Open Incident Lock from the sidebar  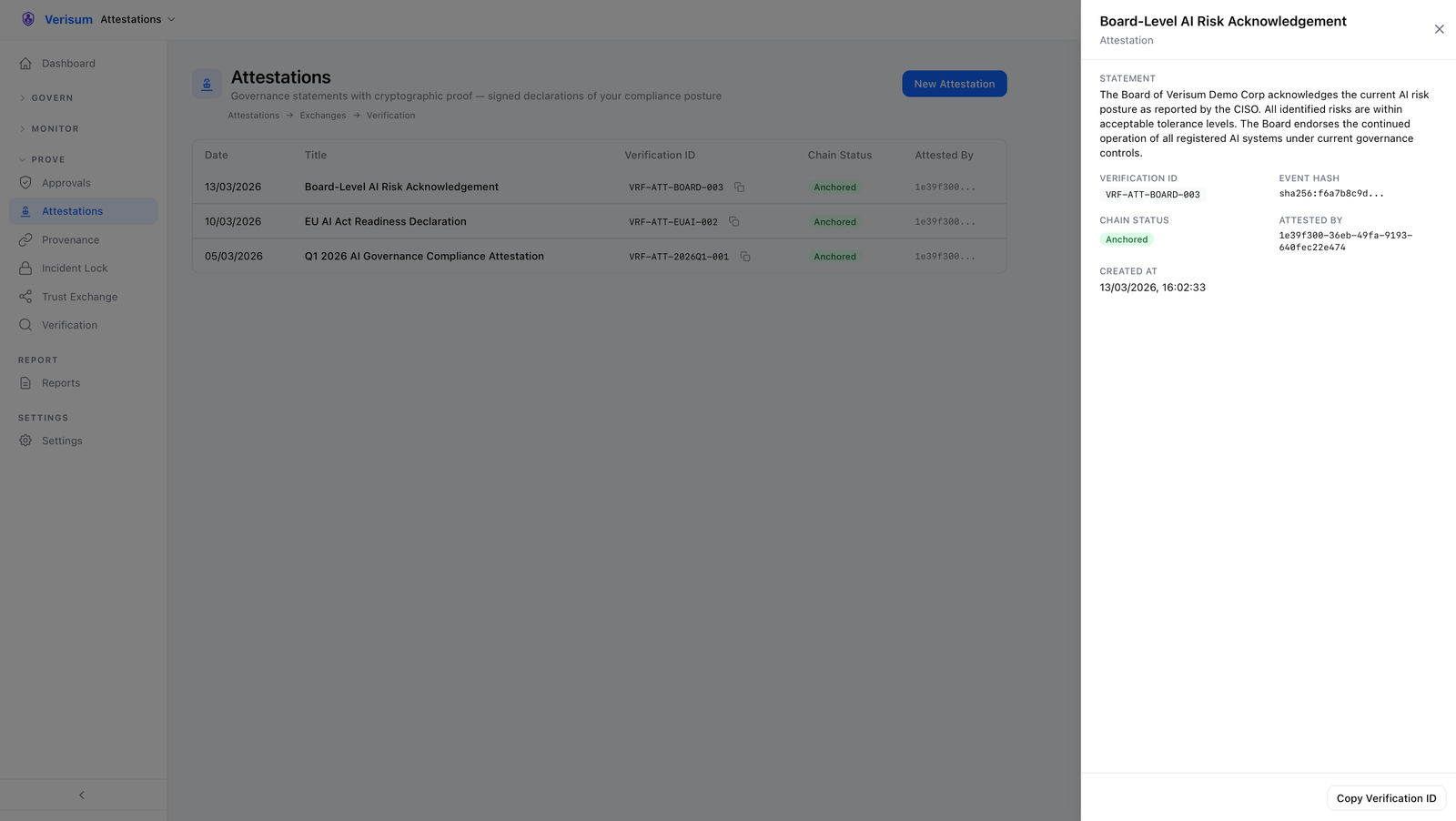74,269
